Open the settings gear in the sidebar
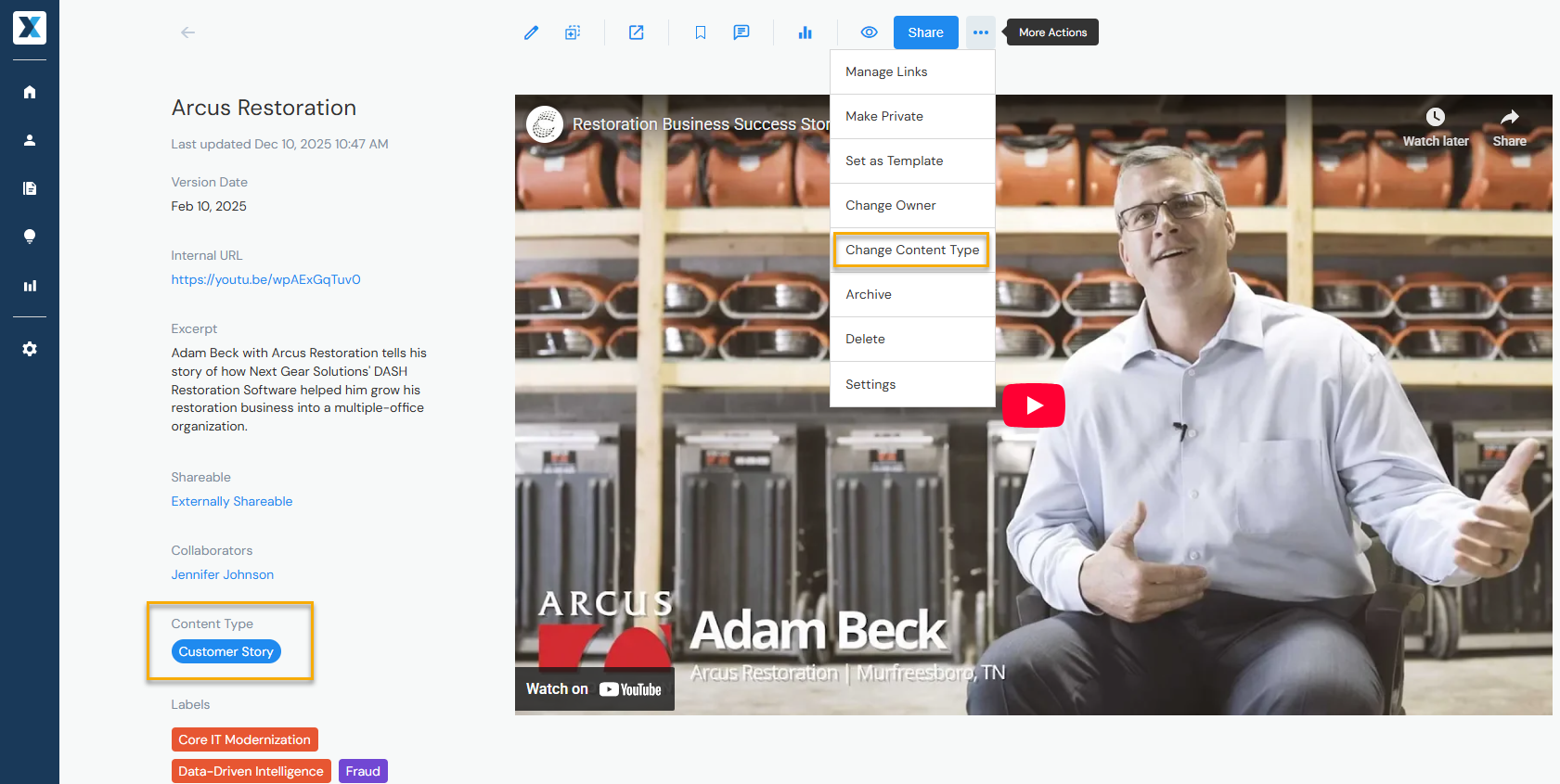The height and width of the screenshot is (784, 1560). pos(30,349)
